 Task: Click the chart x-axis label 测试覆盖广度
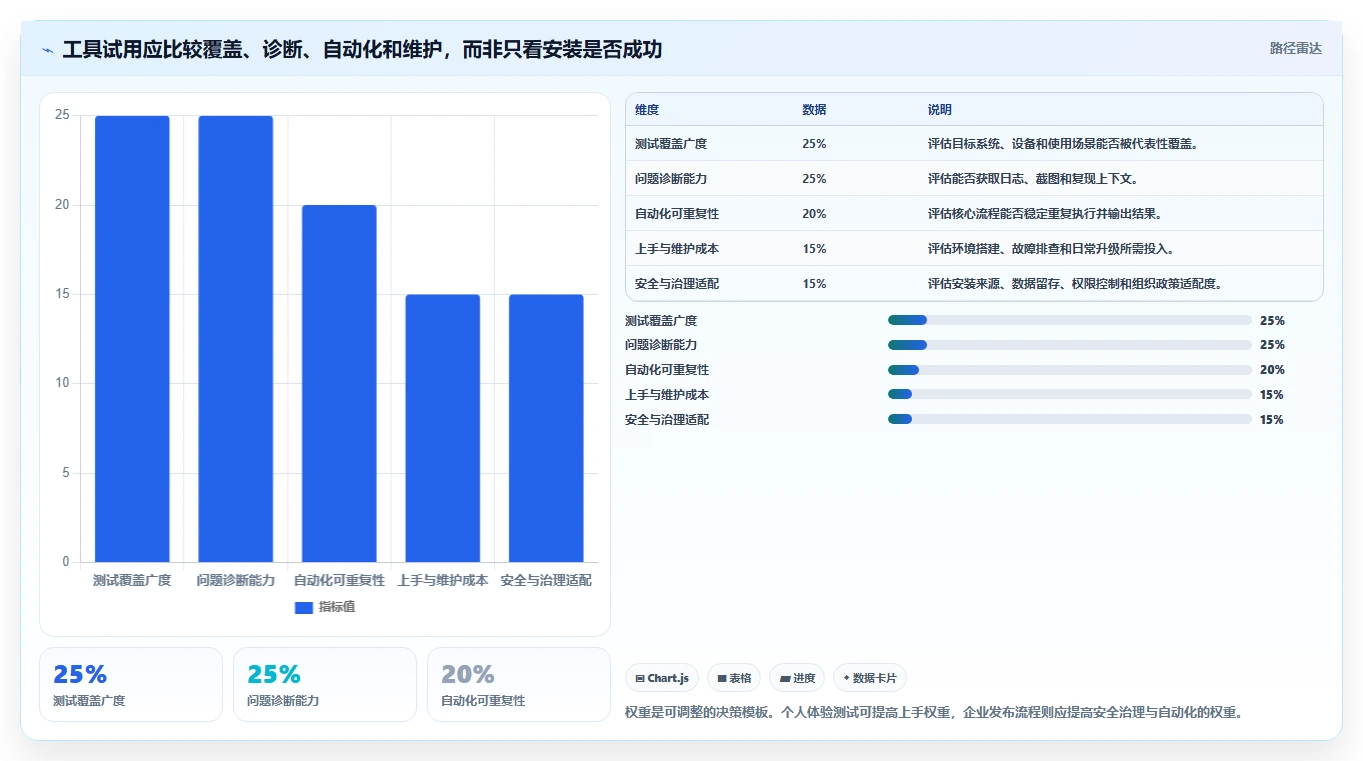click(x=132, y=580)
